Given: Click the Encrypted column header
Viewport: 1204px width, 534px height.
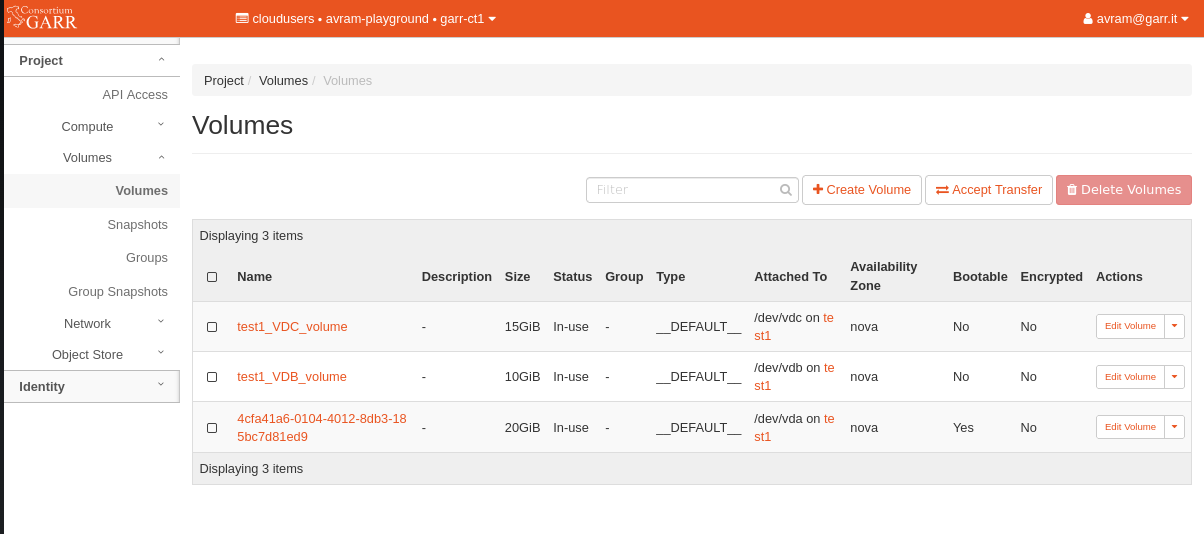Looking at the screenshot, I should point(1051,277).
